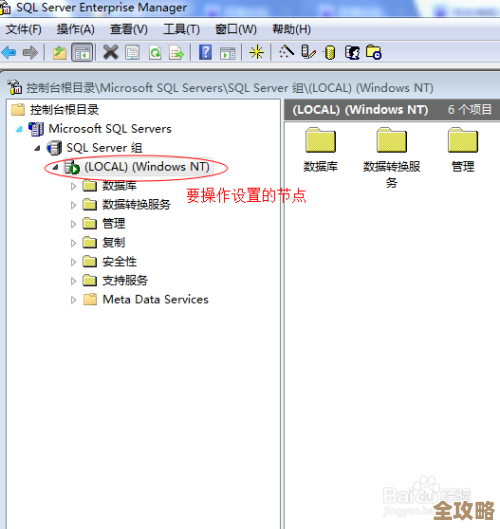This screenshot has width=500, height=529.
Task: Expand the 数据库 tree node
Action: 73,186
